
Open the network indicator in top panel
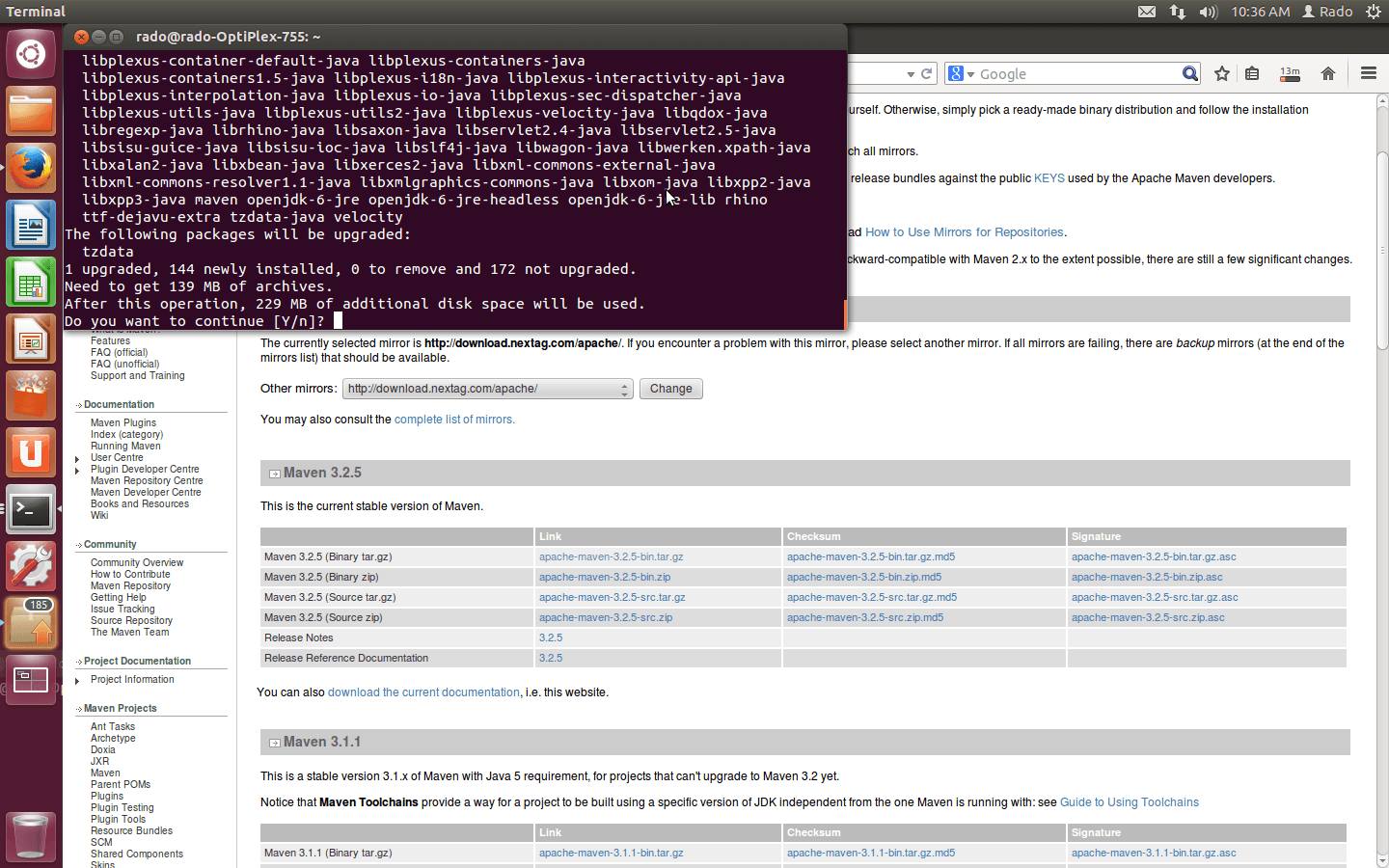point(1178,12)
